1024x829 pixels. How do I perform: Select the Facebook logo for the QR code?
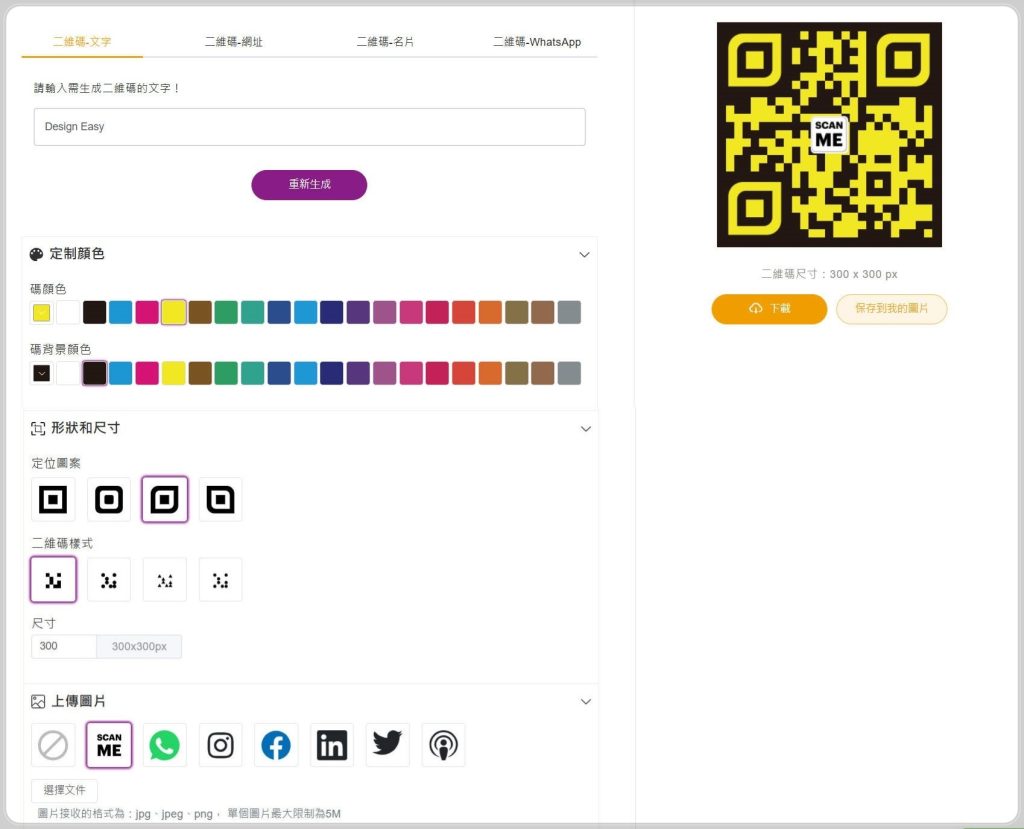coord(276,745)
